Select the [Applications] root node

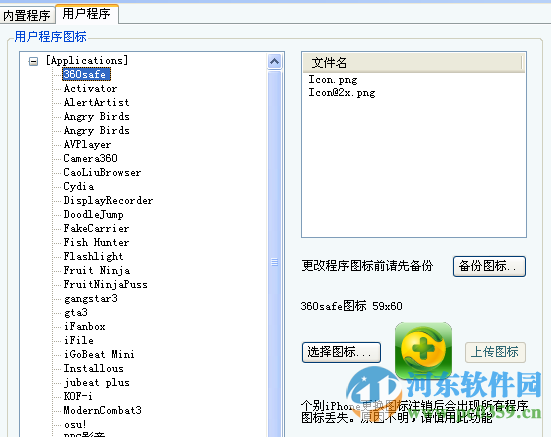click(x=87, y=60)
